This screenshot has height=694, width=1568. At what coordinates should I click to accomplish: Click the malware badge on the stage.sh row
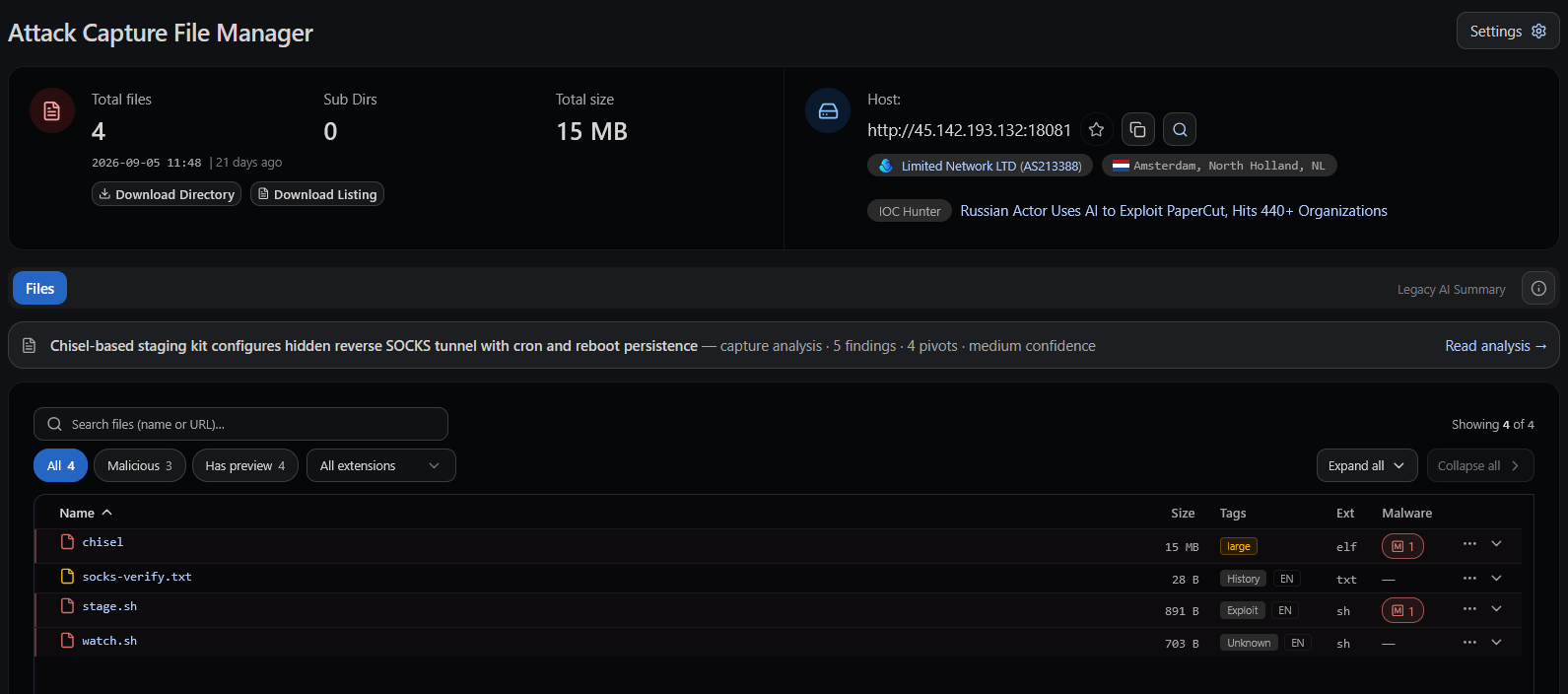(x=1402, y=611)
